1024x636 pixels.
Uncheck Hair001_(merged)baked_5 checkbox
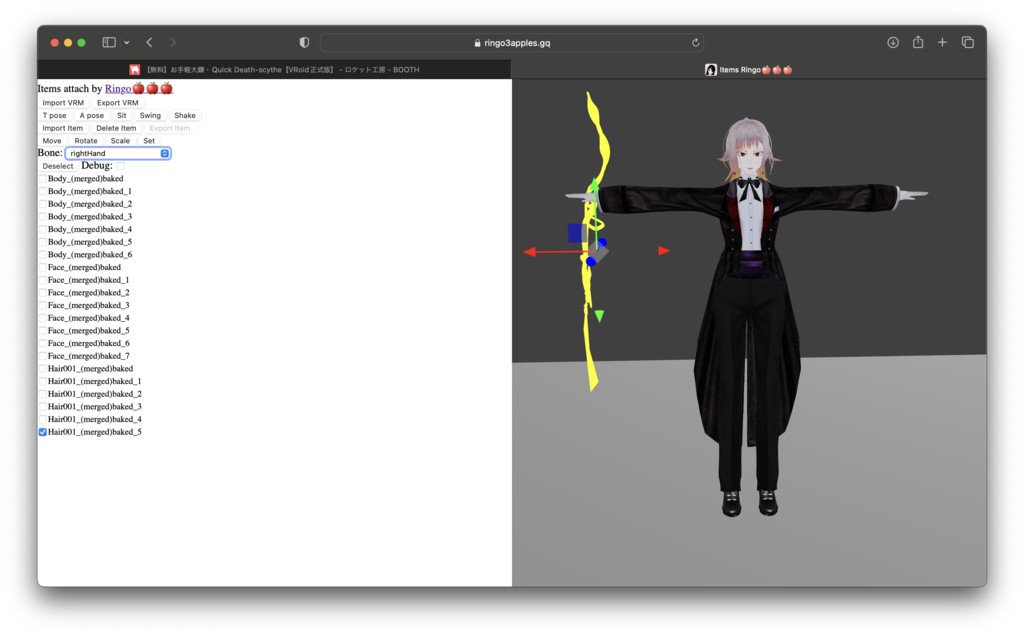tap(42, 432)
